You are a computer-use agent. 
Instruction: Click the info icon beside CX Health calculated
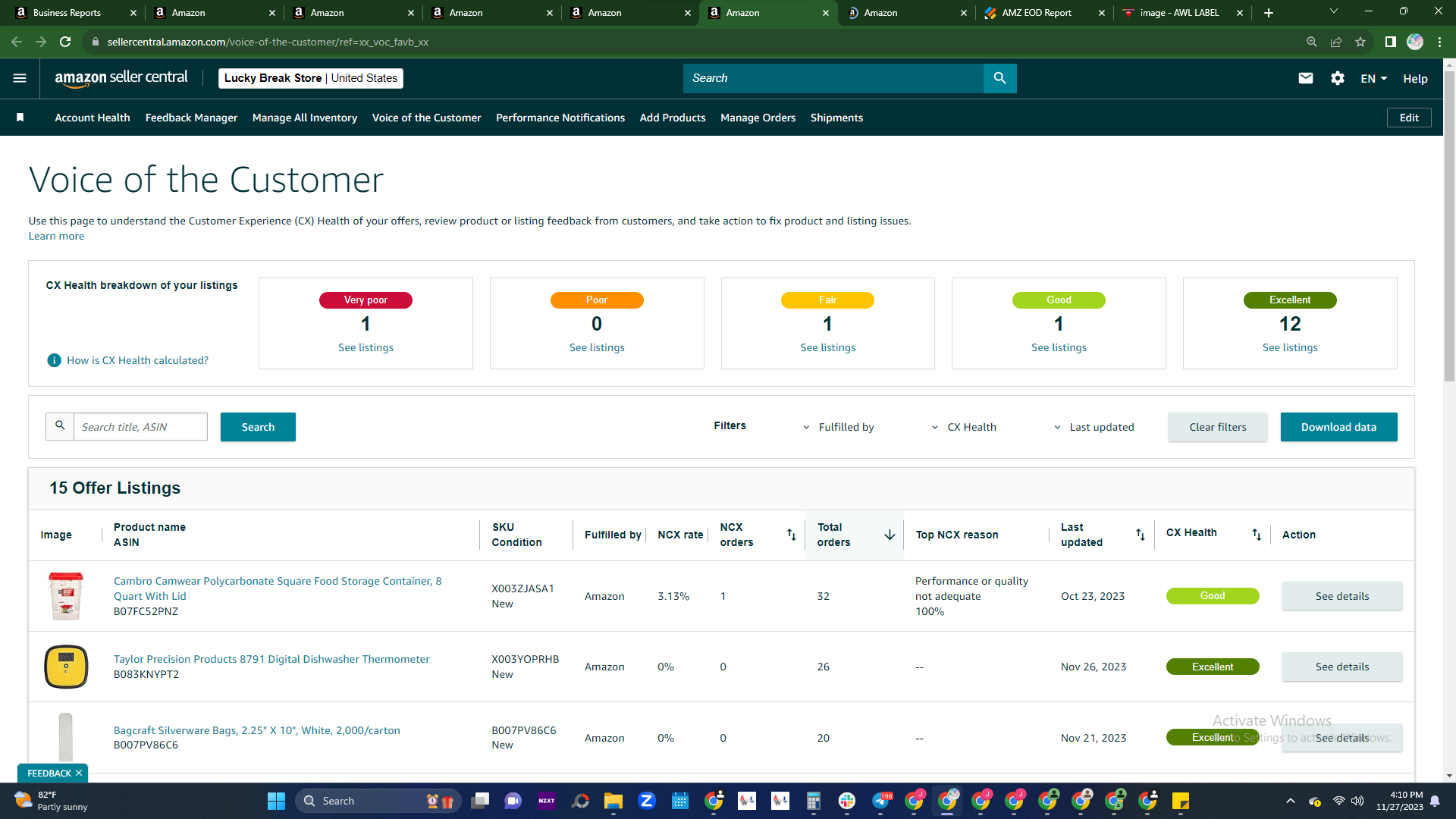54,360
